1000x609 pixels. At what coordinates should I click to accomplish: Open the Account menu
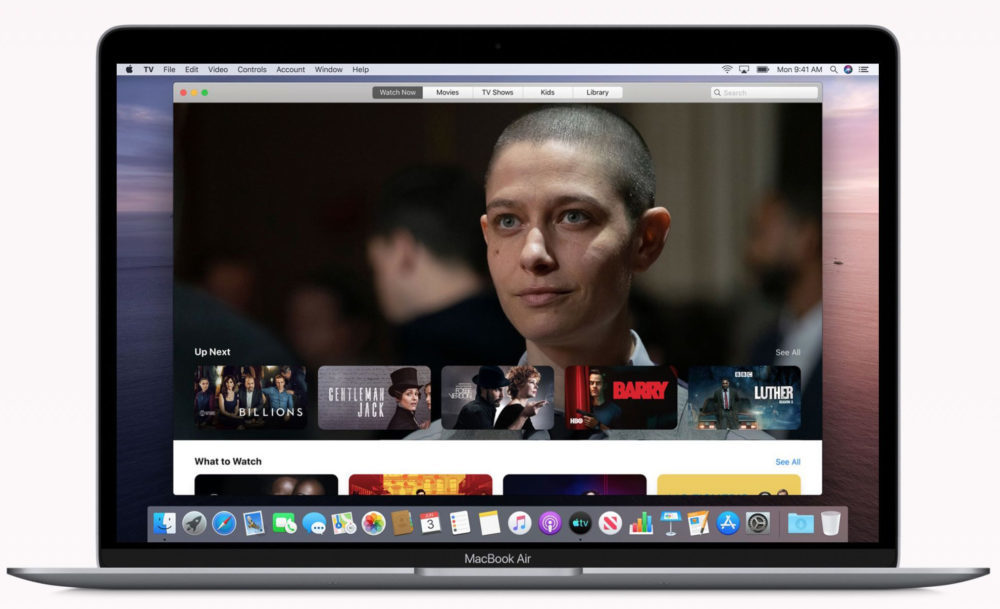point(291,70)
